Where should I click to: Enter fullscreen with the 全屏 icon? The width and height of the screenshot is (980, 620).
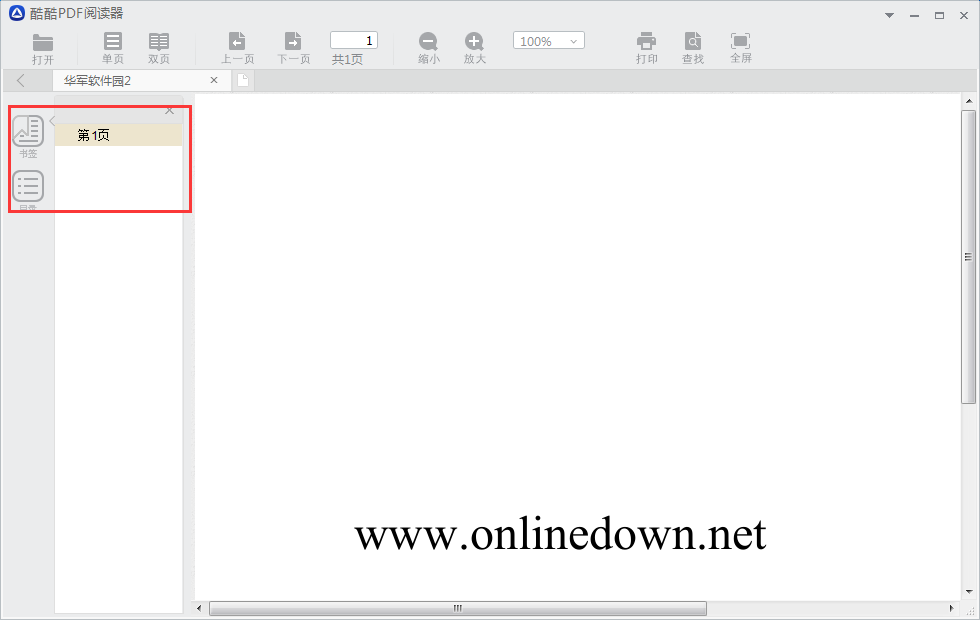point(741,48)
